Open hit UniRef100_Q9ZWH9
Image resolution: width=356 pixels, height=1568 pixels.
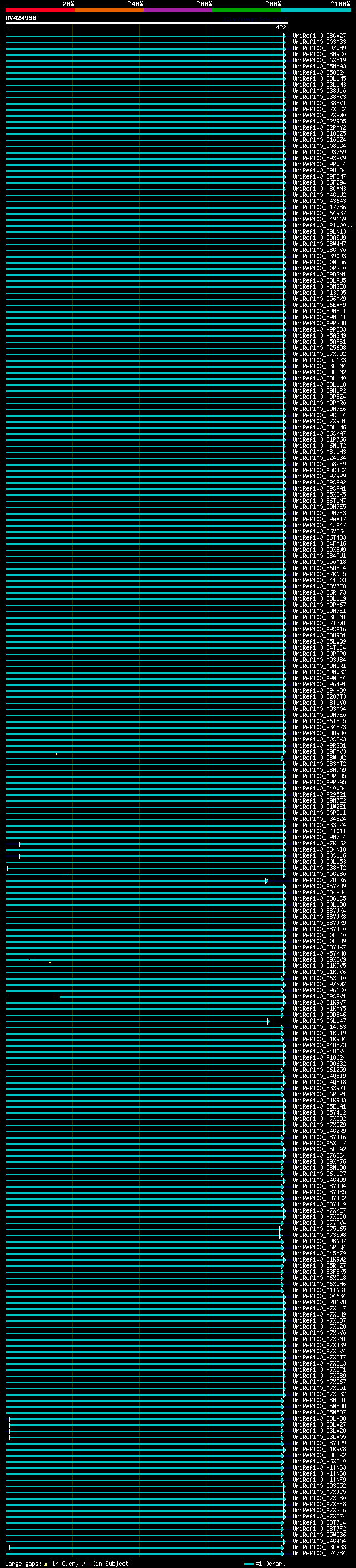point(319,48)
